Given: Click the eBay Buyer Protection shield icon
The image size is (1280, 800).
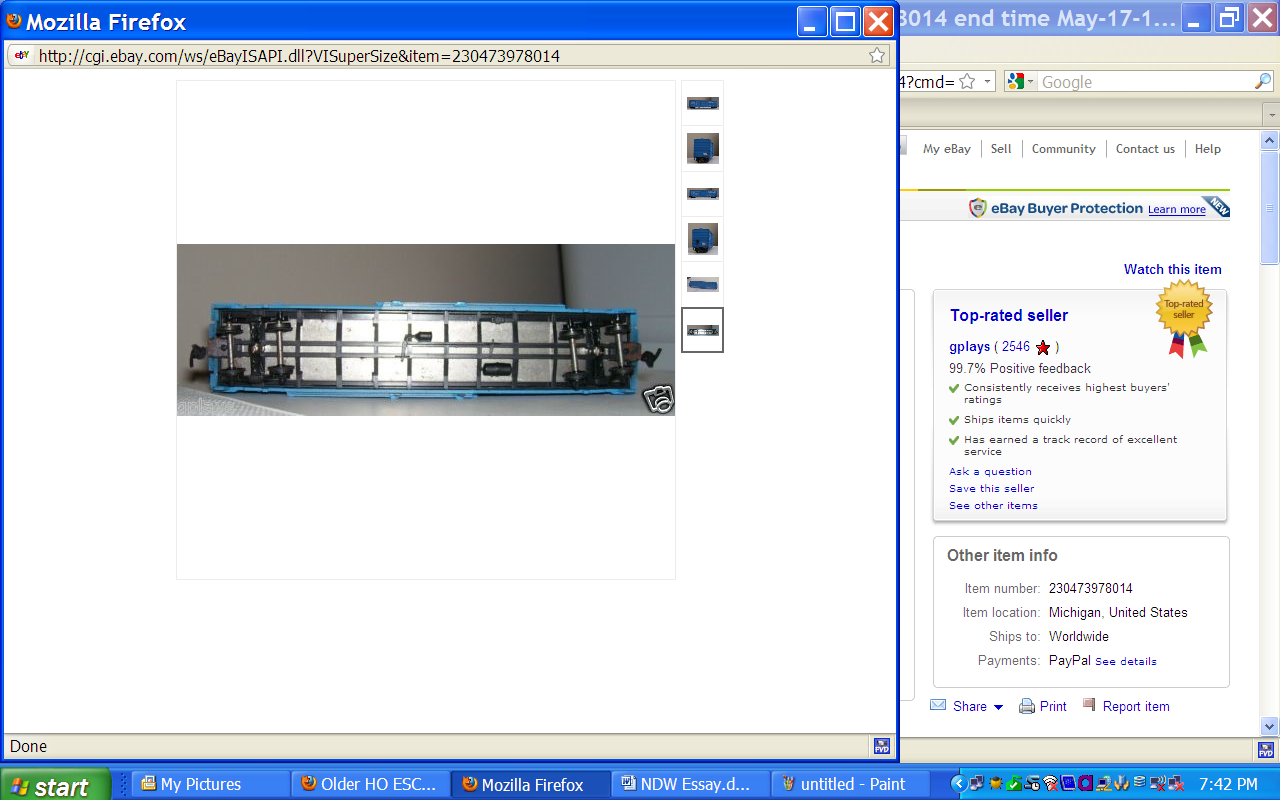Looking at the screenshot, I should [x=978, y=208].
